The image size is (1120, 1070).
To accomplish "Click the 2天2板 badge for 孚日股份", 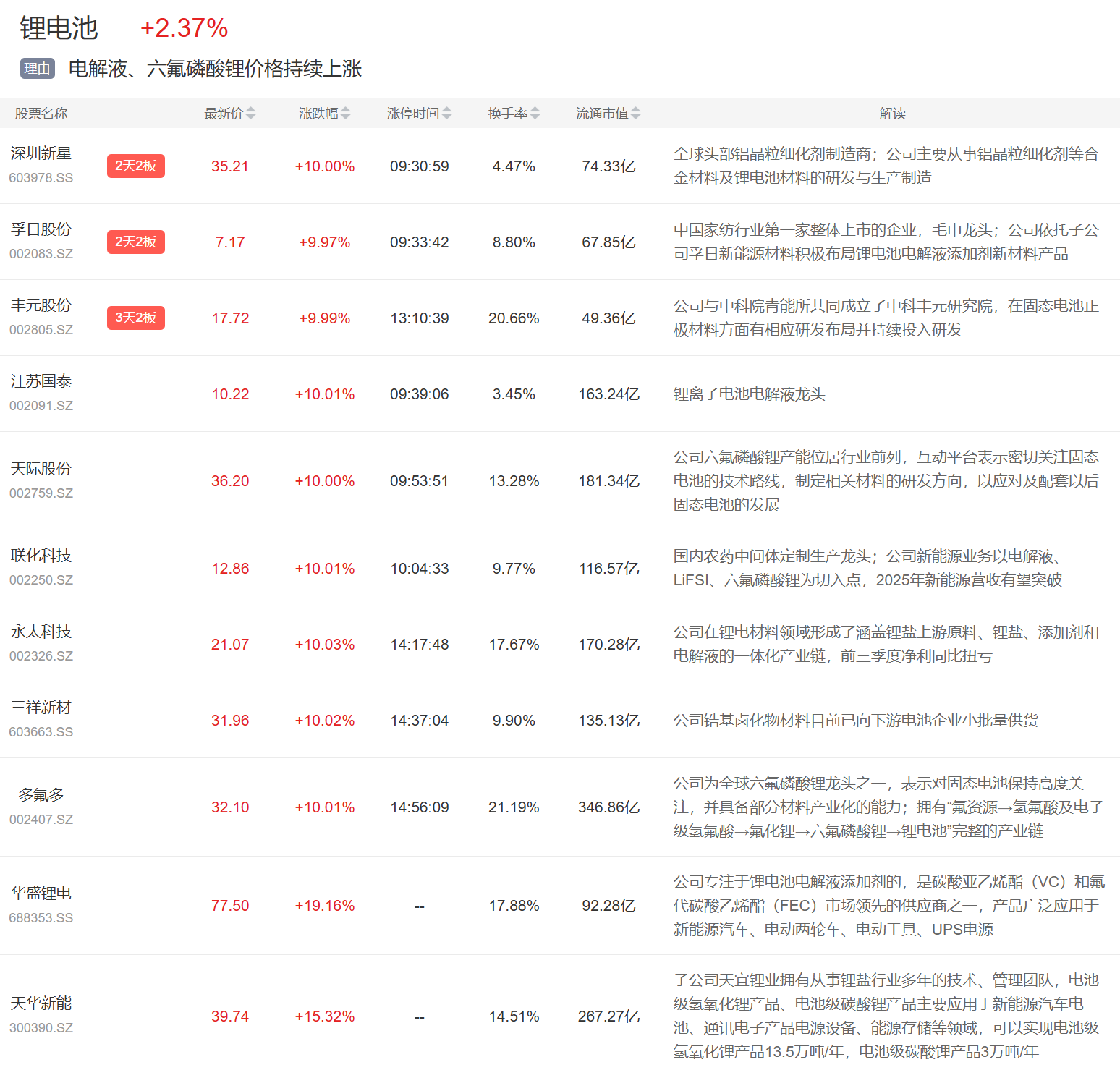I will [x=135, y=242].
